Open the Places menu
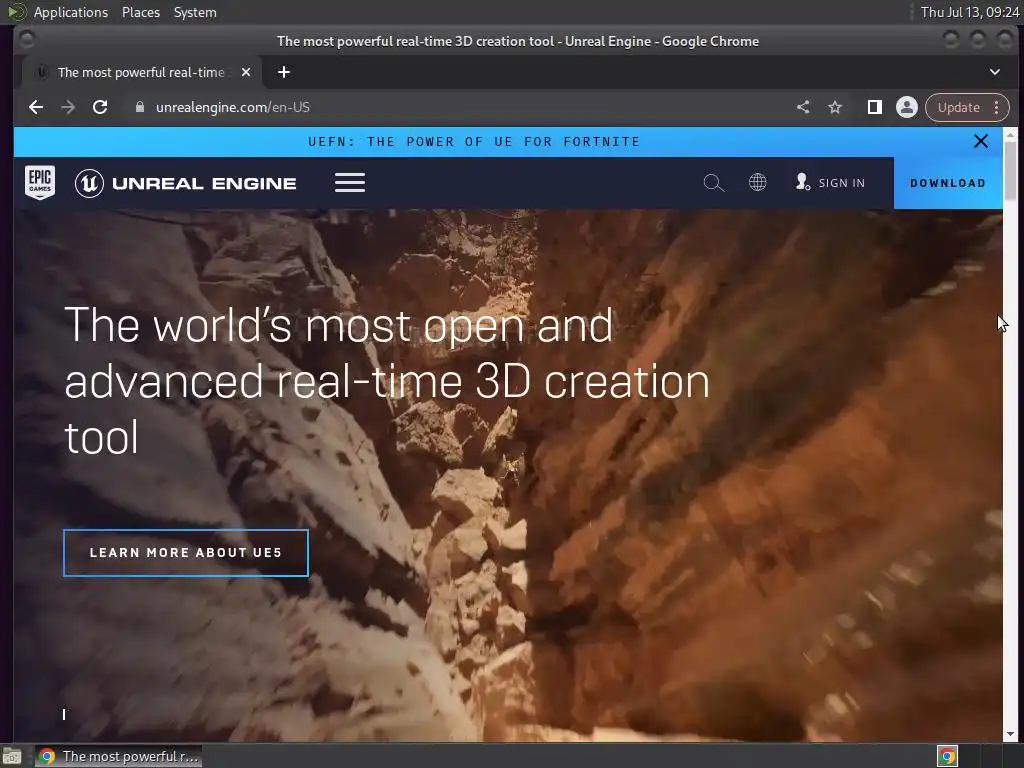 140,12
